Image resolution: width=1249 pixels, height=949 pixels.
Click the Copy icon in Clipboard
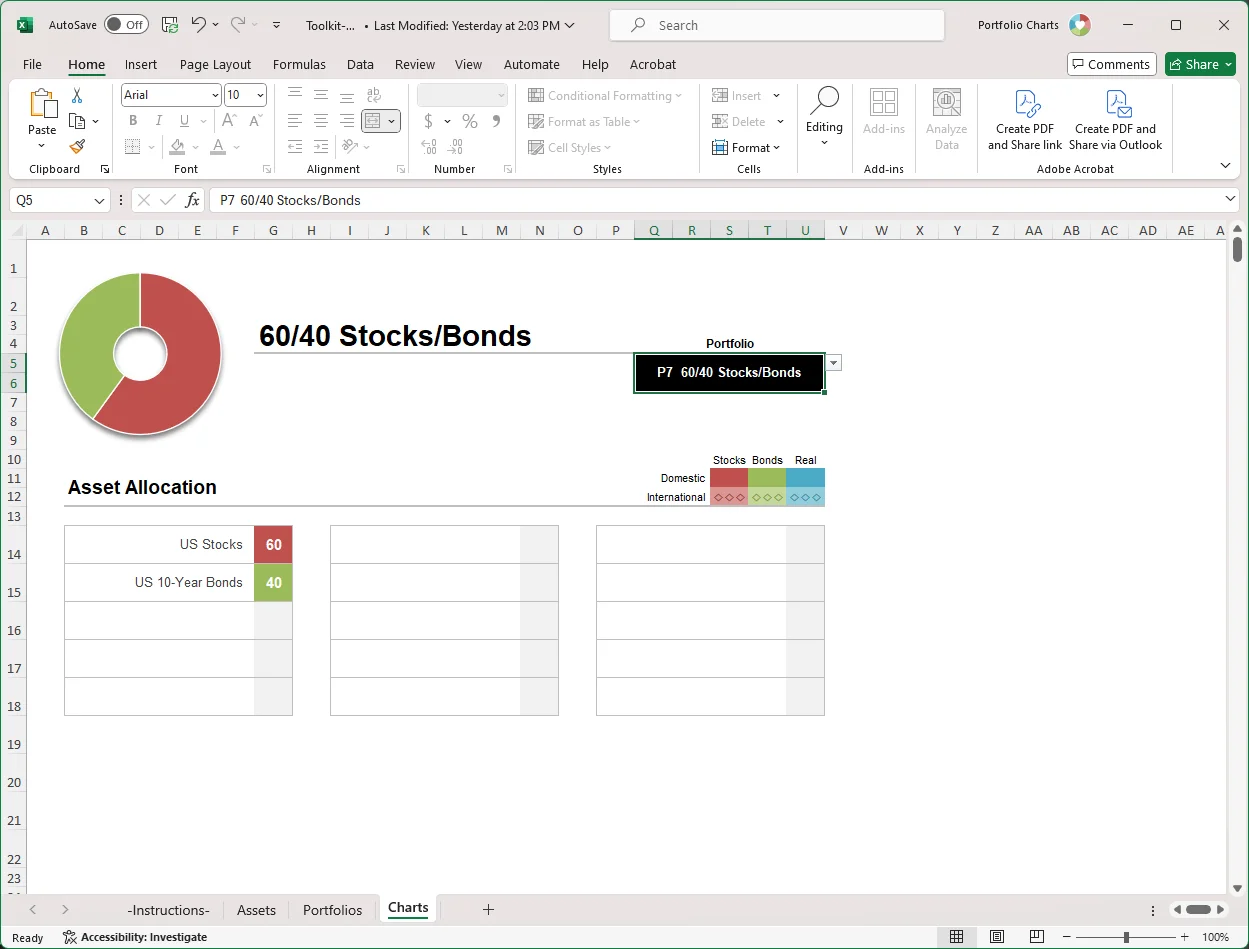coord(77,121)
